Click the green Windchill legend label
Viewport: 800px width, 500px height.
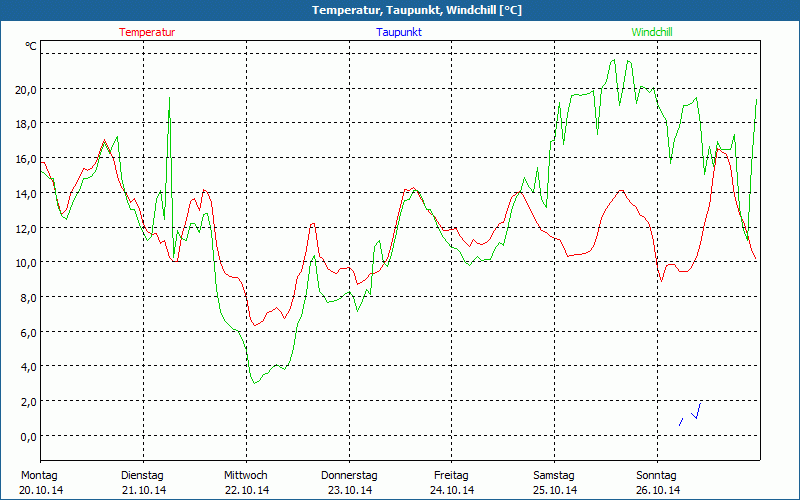point(652,32)
